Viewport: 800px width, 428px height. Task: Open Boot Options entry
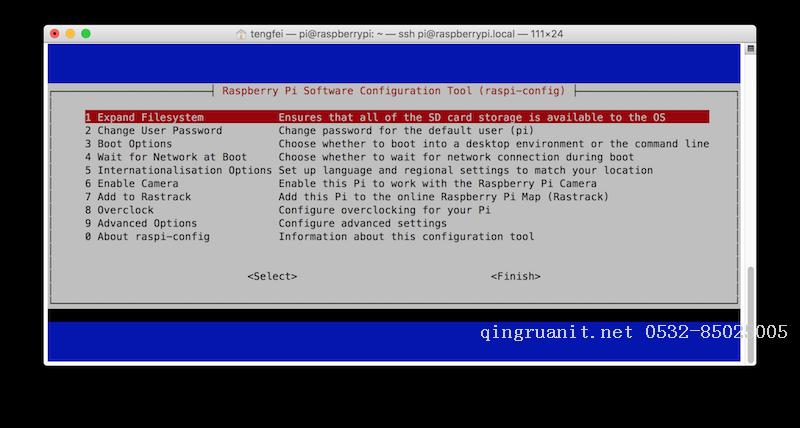(129, 144)
